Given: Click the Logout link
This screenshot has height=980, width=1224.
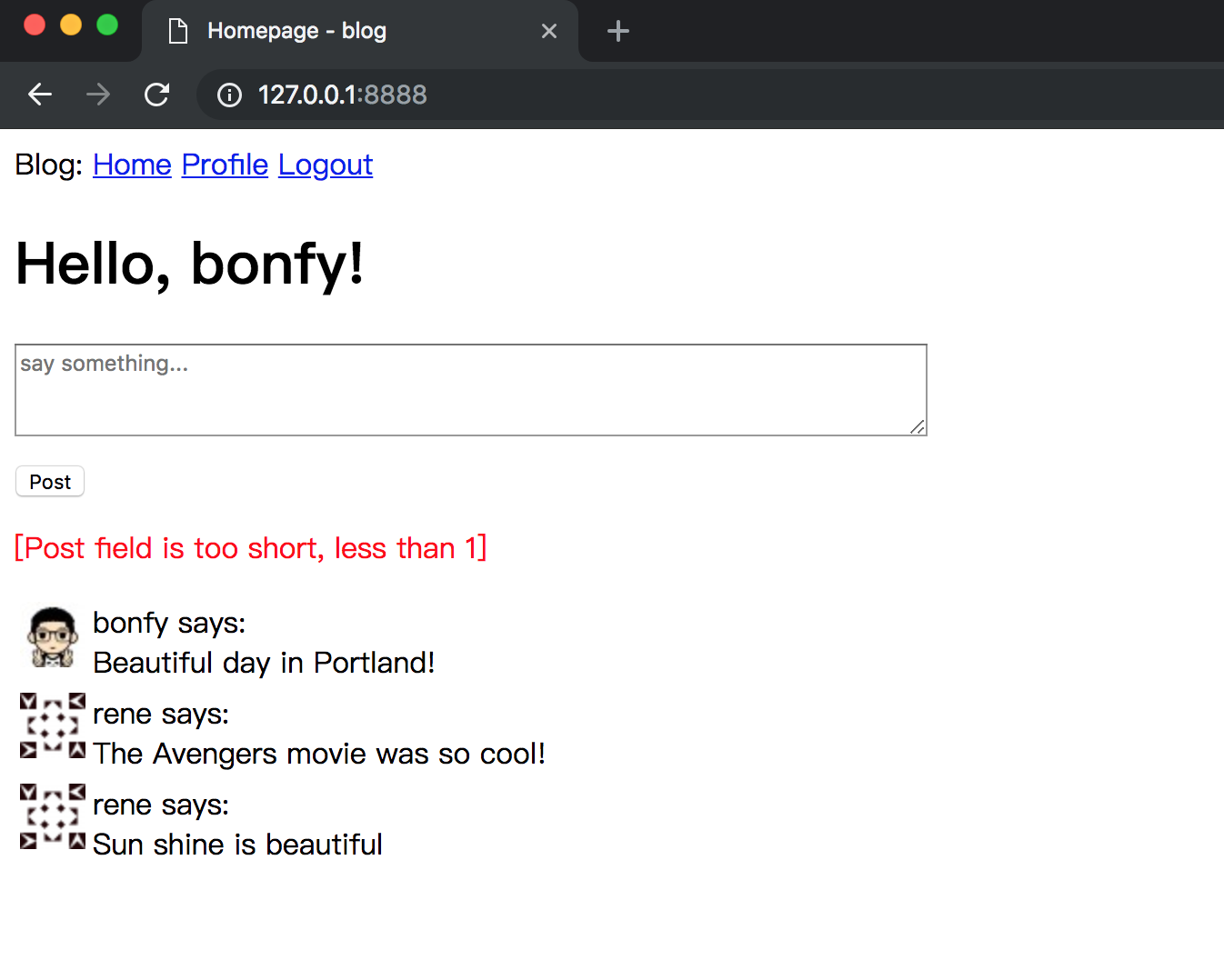Looking at the screenshot, I should (x=326, y=165).
